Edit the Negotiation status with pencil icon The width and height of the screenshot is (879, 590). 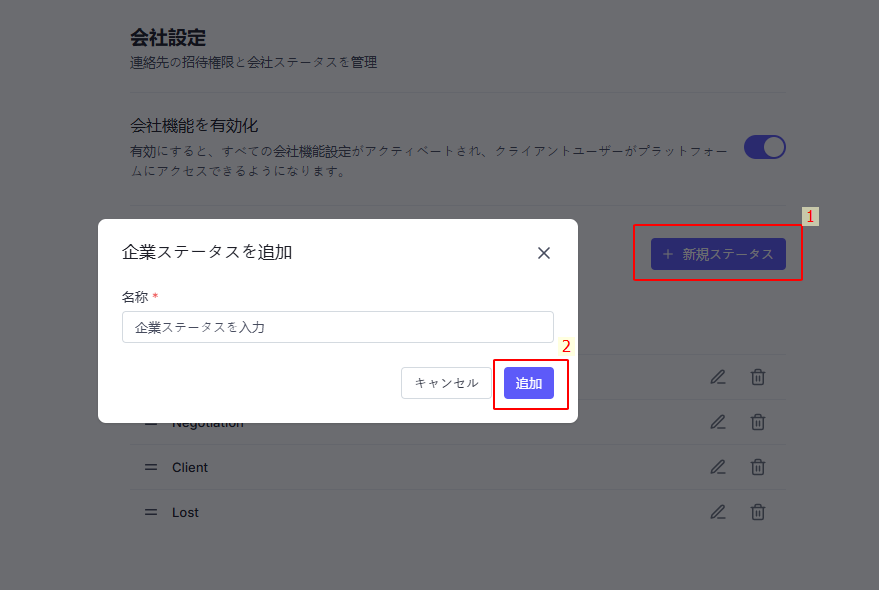718,422
